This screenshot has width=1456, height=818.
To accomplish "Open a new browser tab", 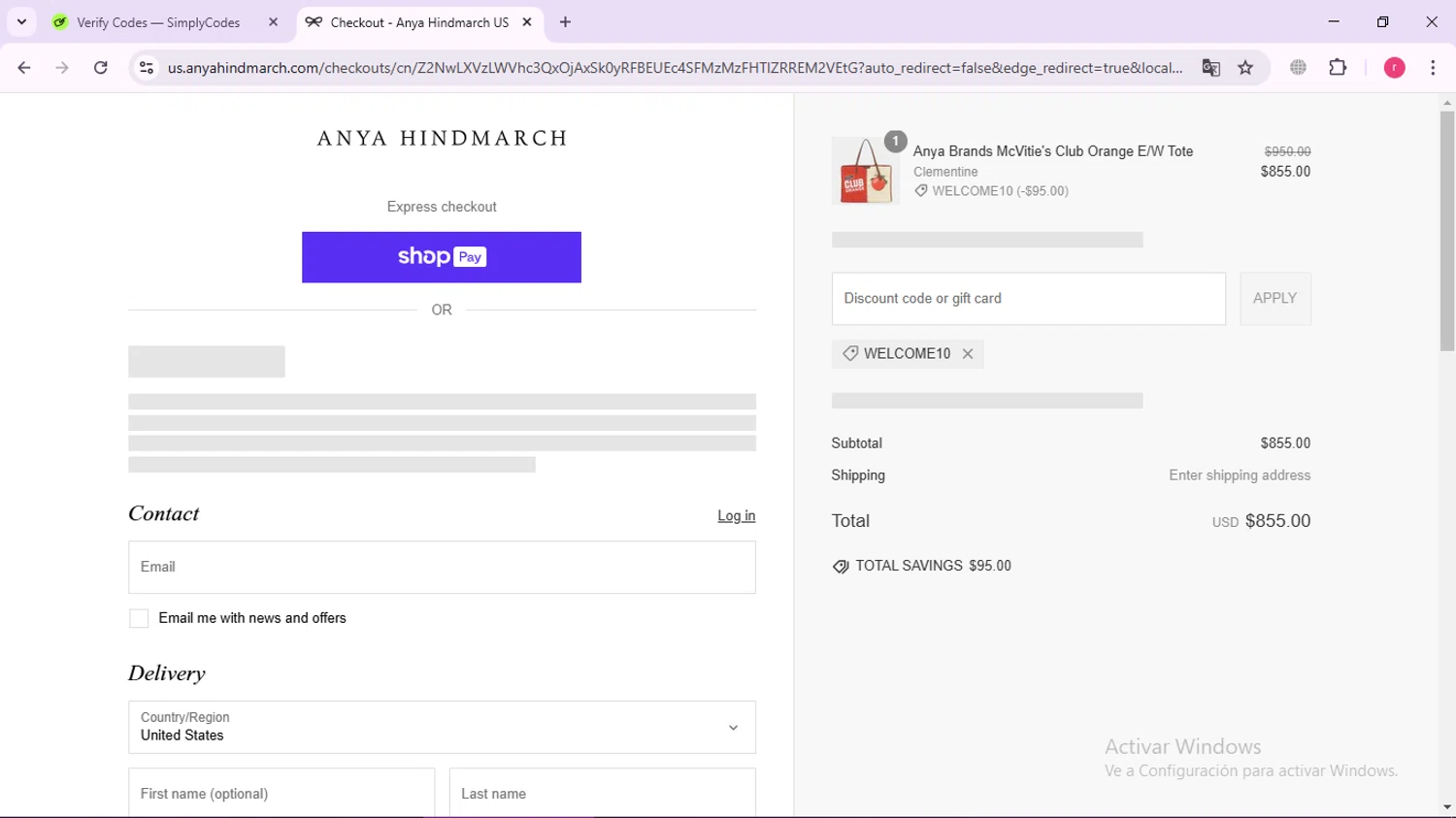I will (565, 22).
